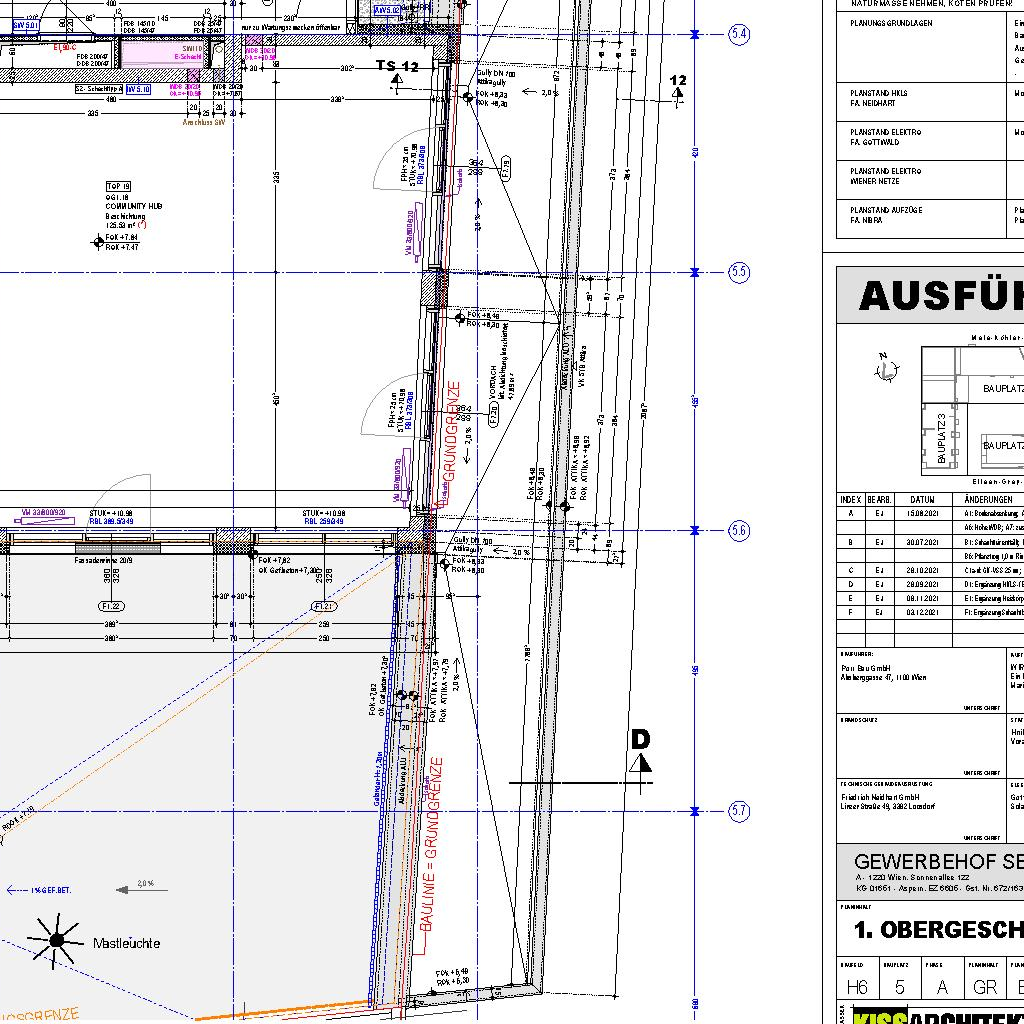Image resolution: width=1024 pixels, height=1024 pixels.
Task: Select grid axis bubble 5.5
Action: (x=739, y=272)
